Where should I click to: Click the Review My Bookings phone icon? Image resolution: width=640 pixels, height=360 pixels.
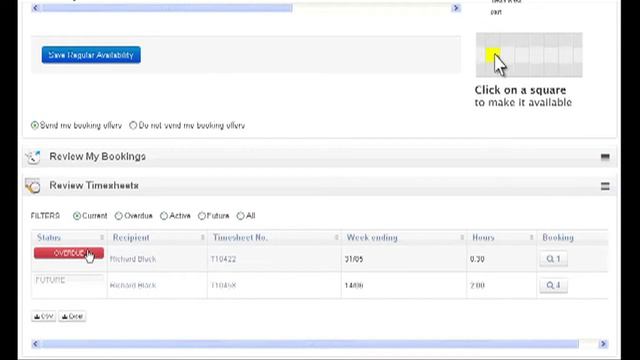[x=33, y=157]
